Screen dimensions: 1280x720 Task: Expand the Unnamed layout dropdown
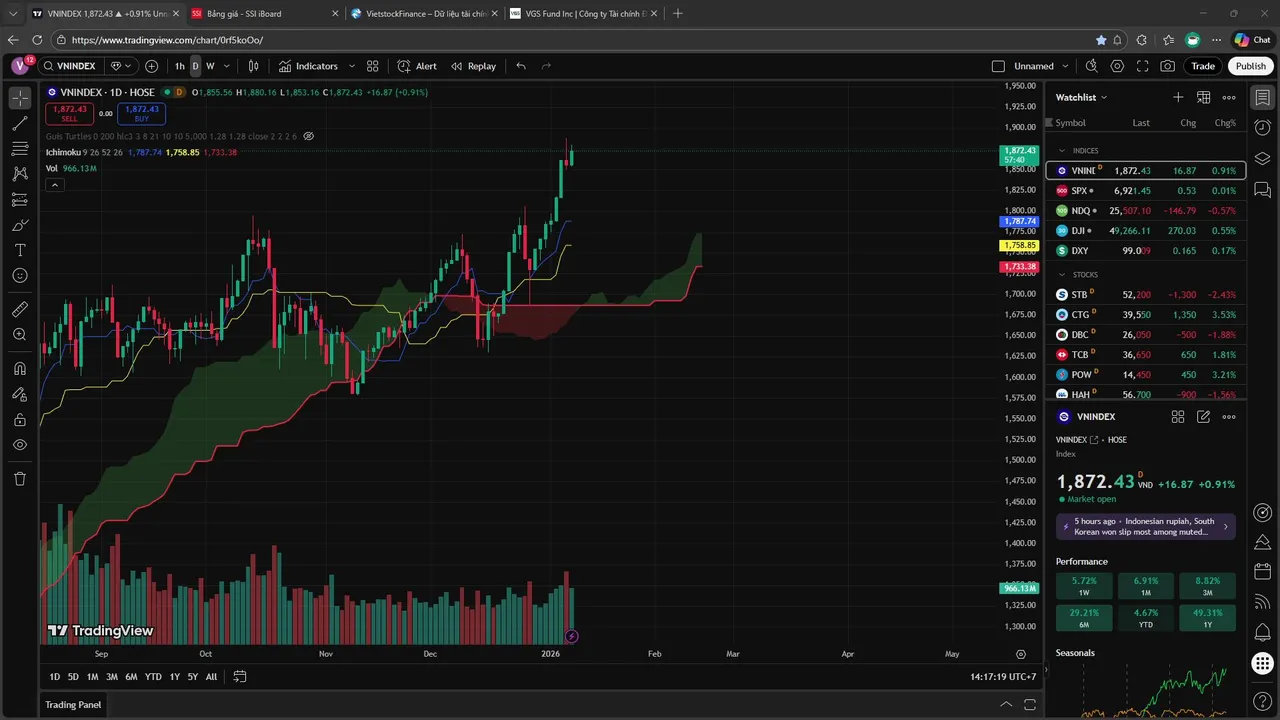click(x=1065, y=66)
